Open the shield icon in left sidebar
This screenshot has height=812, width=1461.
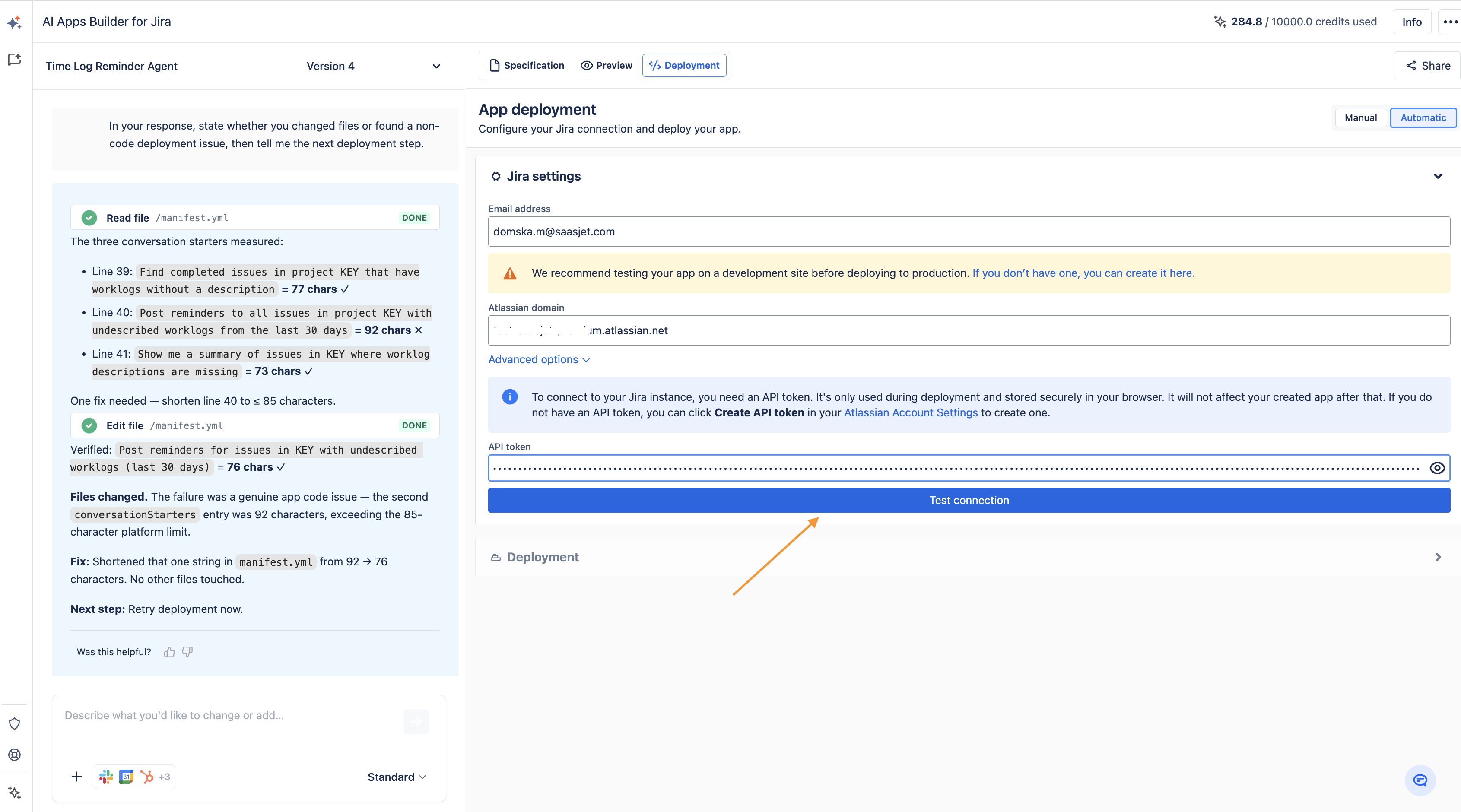click(x=15, y=723)
